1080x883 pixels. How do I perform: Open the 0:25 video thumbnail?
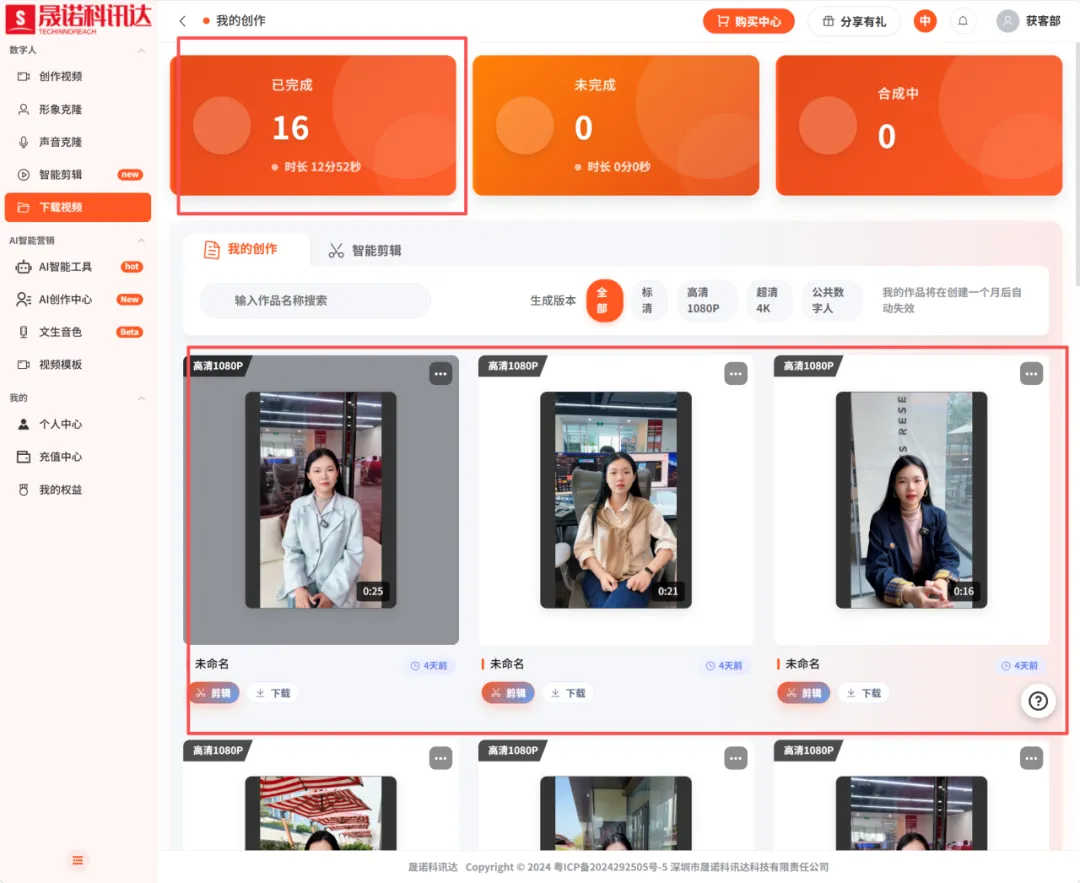click(321, 500)
